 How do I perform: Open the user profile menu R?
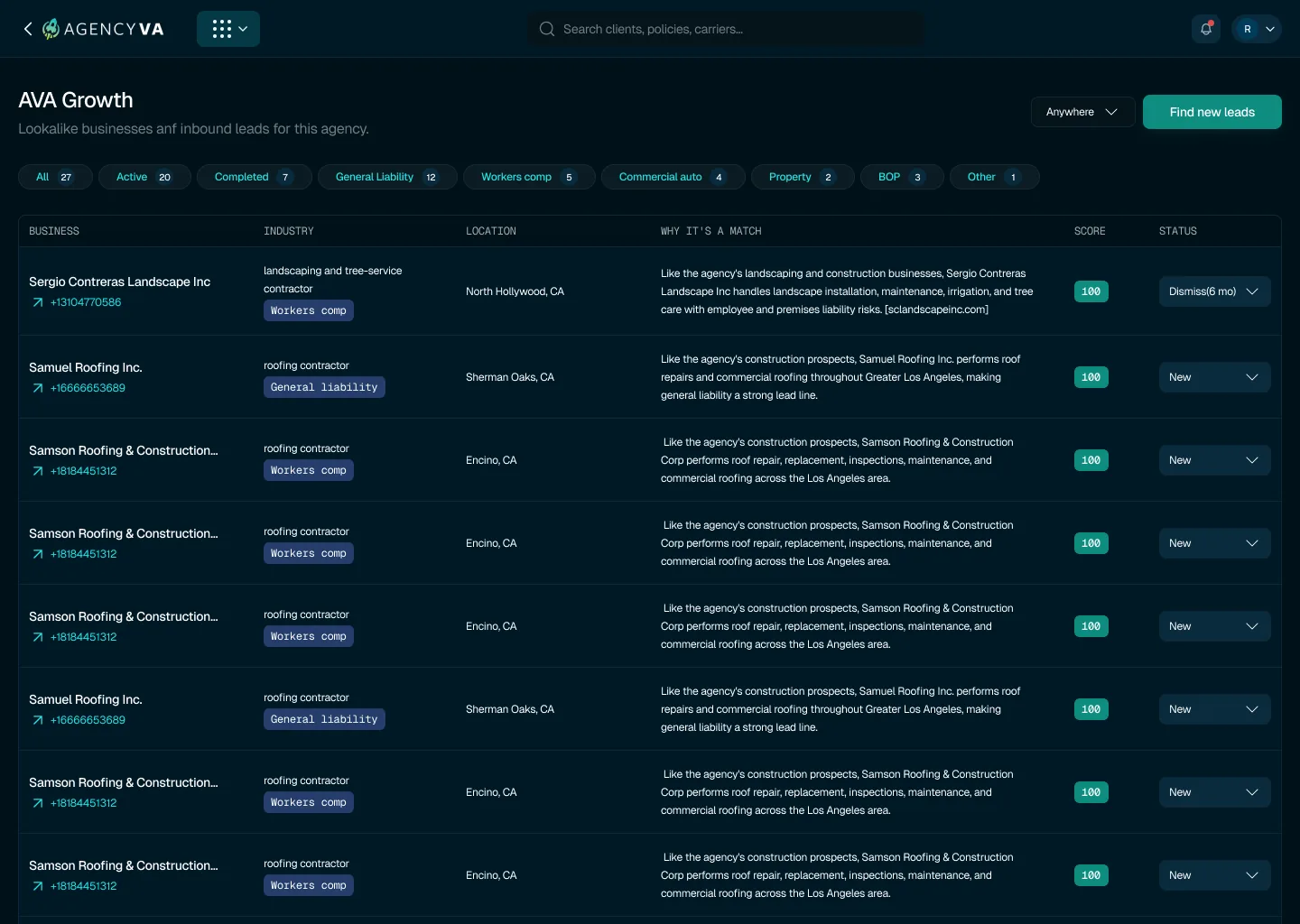click(1257, 29)
